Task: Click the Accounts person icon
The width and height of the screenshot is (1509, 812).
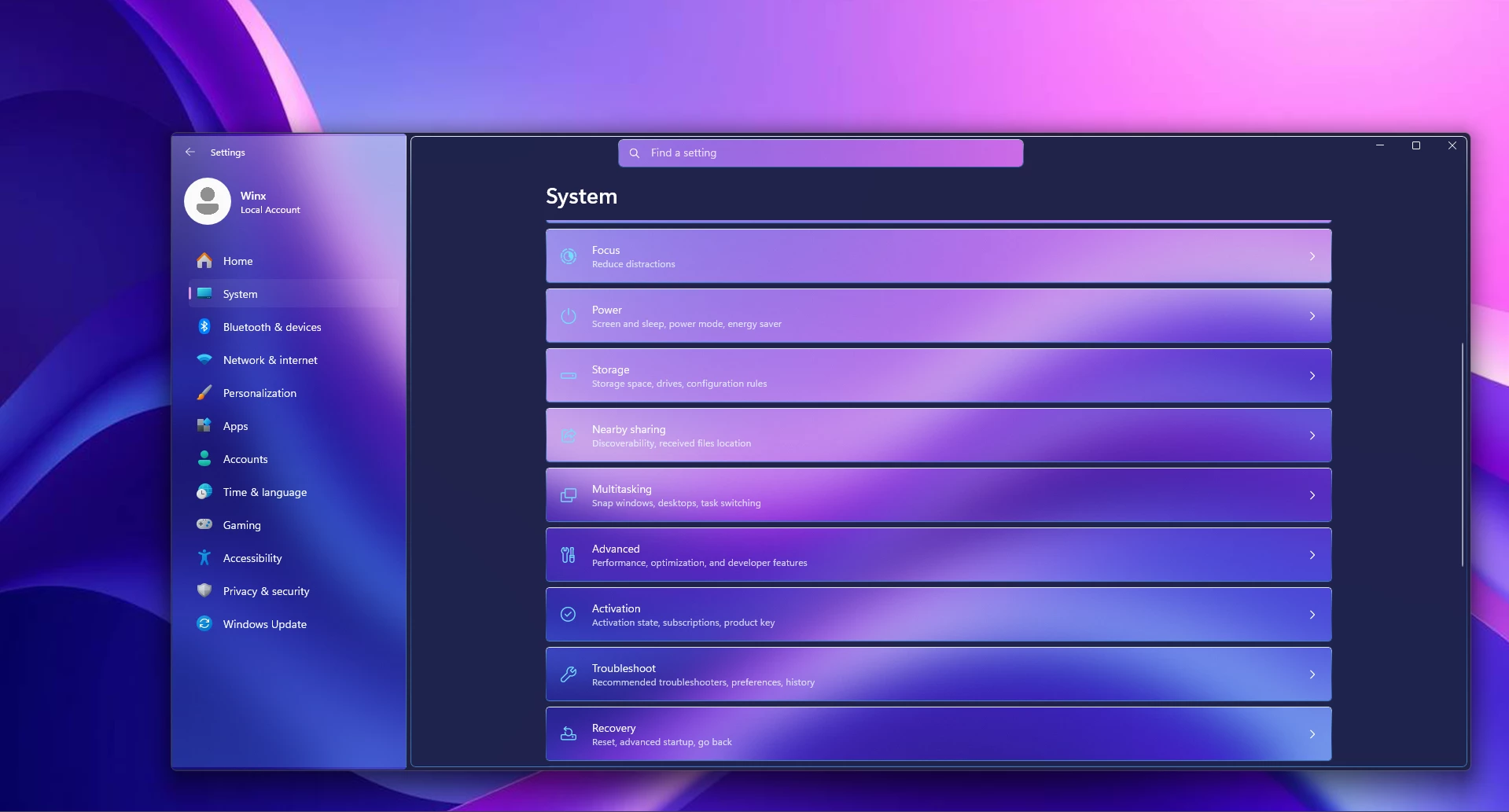Action: point(204,458)
